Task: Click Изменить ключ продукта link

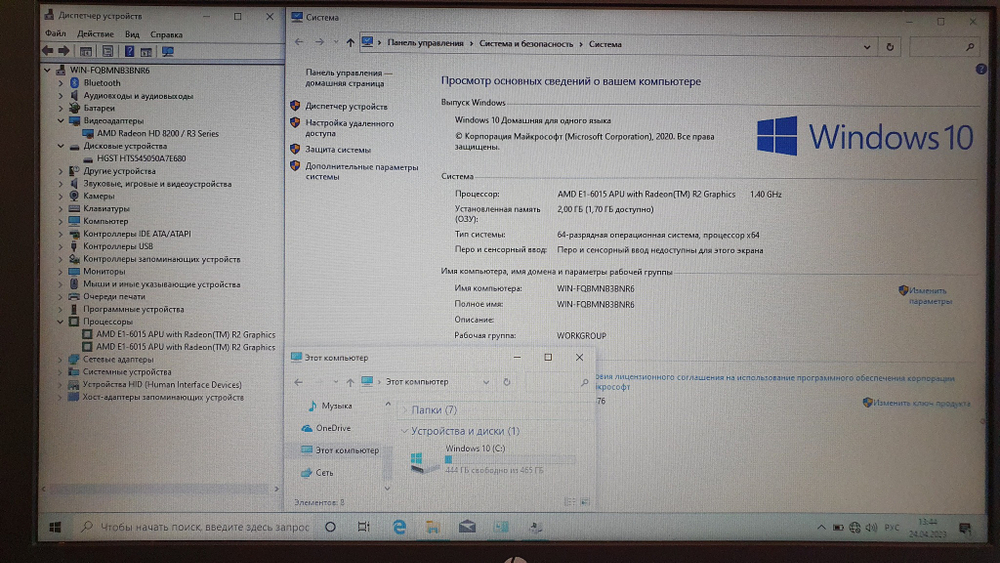Action: pos(922,403)
